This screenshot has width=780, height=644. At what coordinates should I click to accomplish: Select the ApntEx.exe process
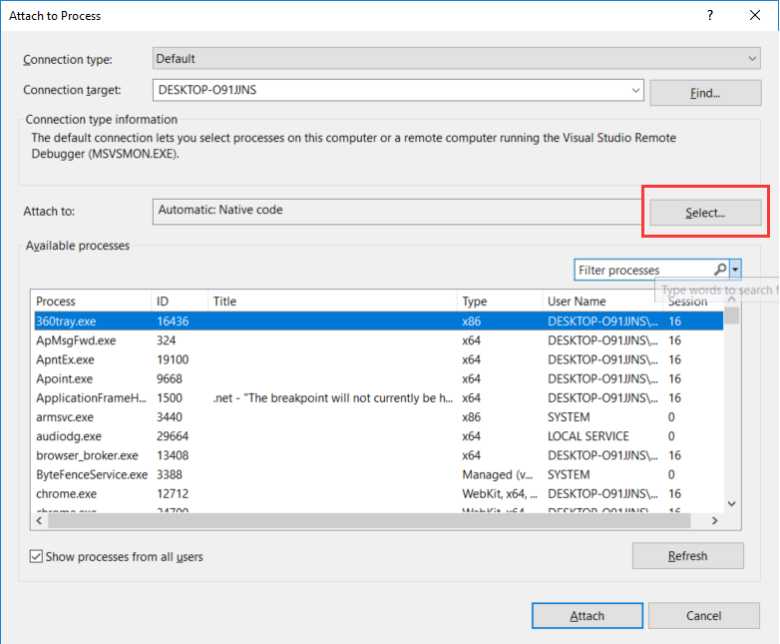pos(65,360)
